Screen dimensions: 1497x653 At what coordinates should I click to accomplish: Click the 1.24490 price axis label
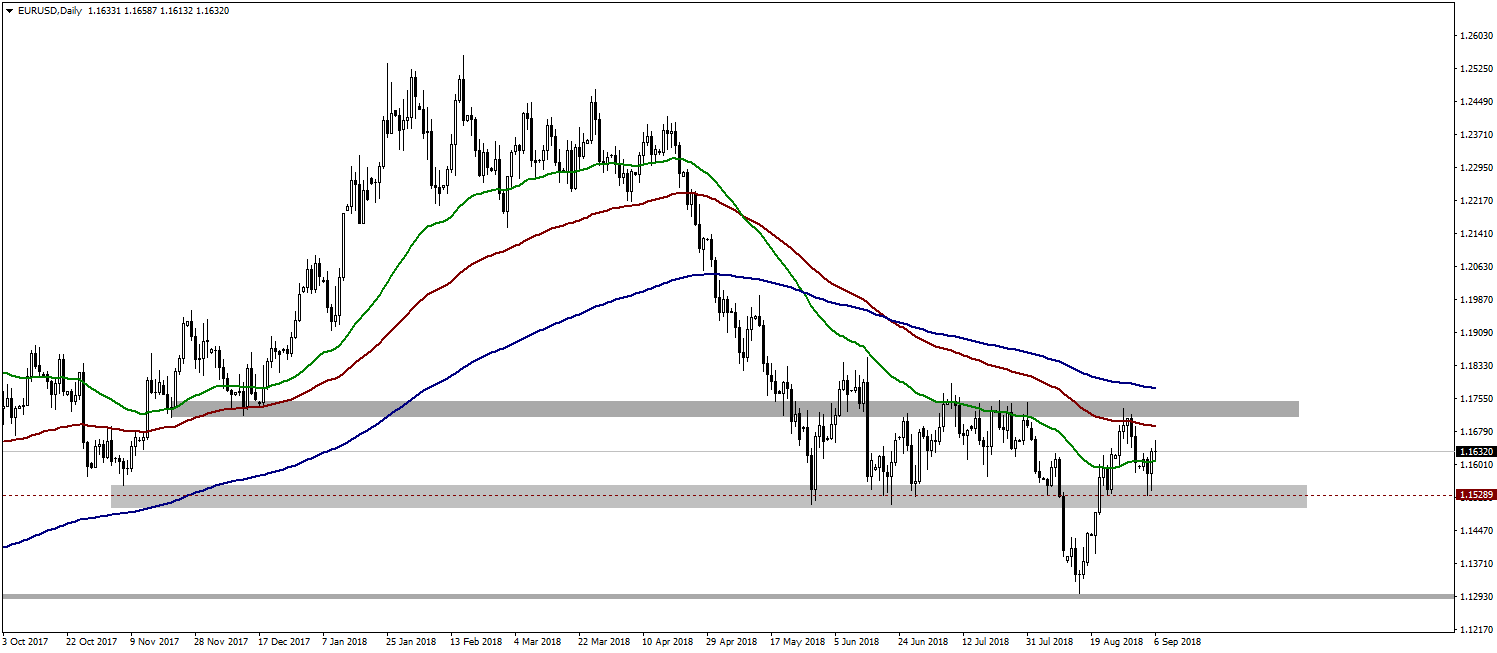1476,102
